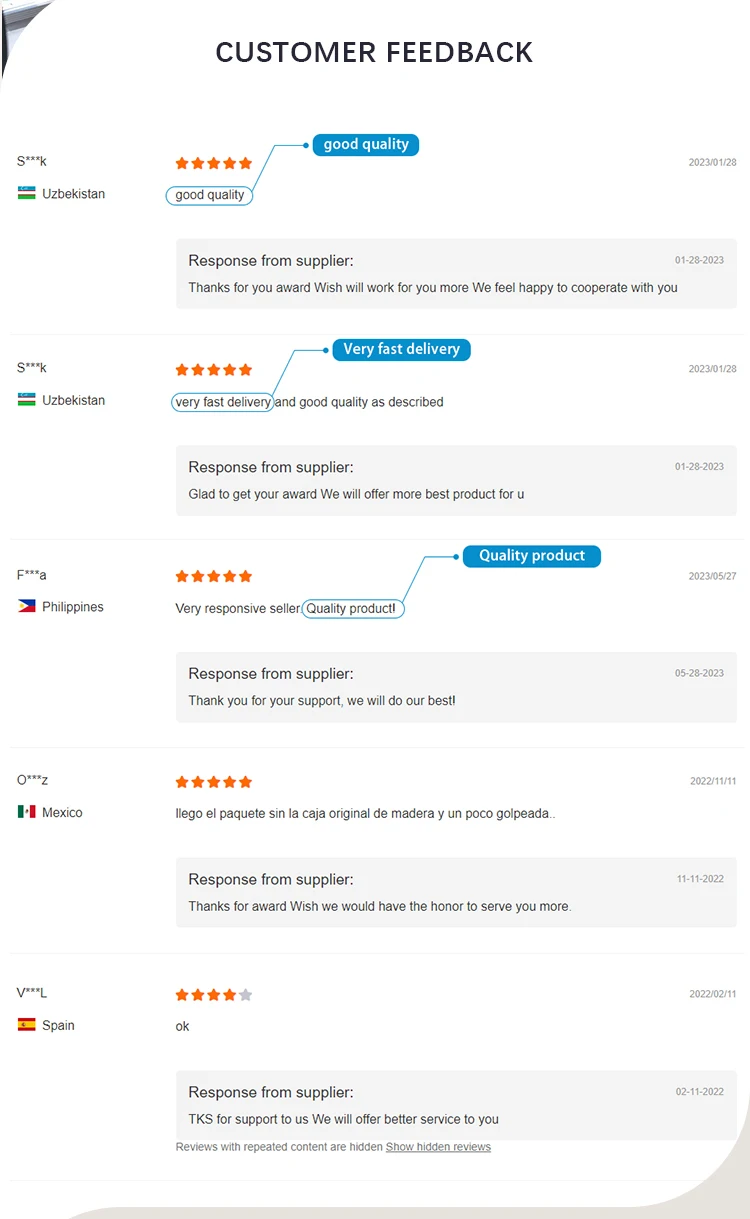Click the circled 'very fast delivery' review text
This screenshot has width=750, height=1219.
tap(223, 402)
